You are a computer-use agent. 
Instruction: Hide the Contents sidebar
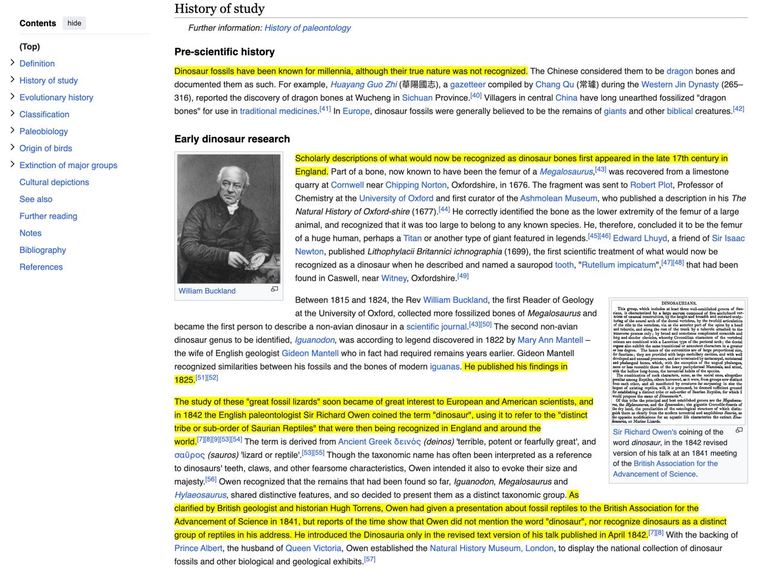click(x=74, y=23)
